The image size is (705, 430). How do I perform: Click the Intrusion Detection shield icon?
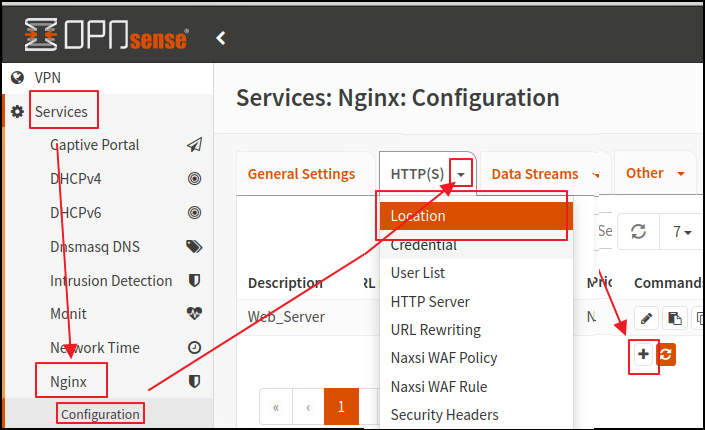194,281
